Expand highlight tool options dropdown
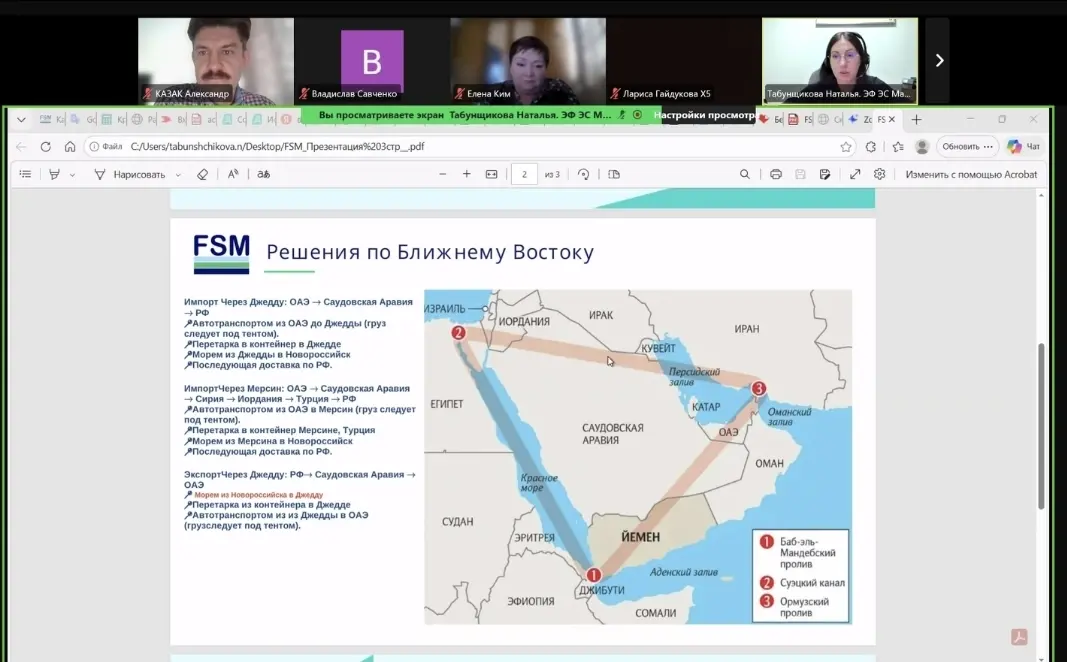This screenshot has width=1067, height=662. point(72,175)
